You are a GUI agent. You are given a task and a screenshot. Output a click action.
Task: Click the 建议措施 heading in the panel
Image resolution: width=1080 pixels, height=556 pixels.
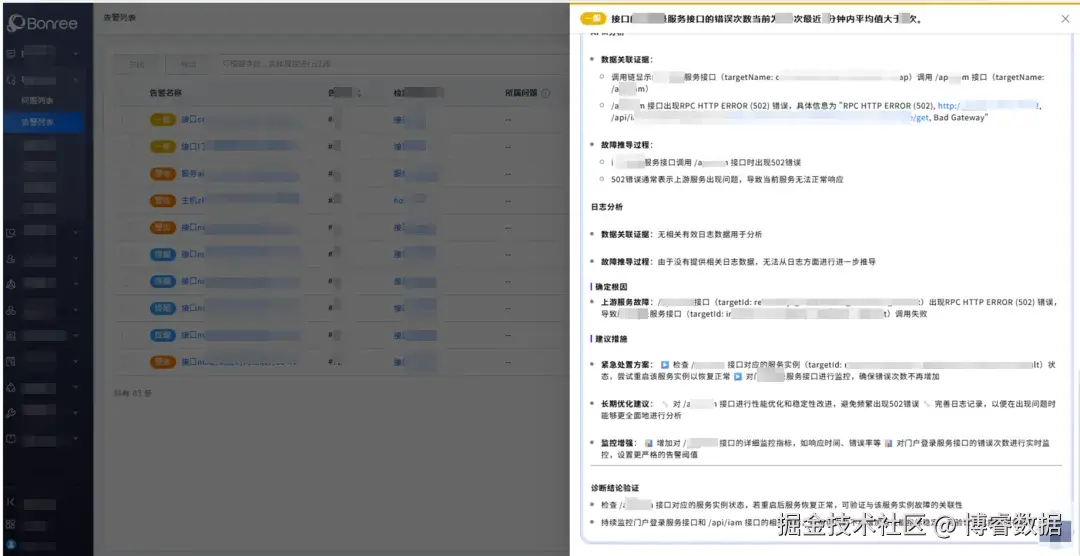[x=610, y=339]
